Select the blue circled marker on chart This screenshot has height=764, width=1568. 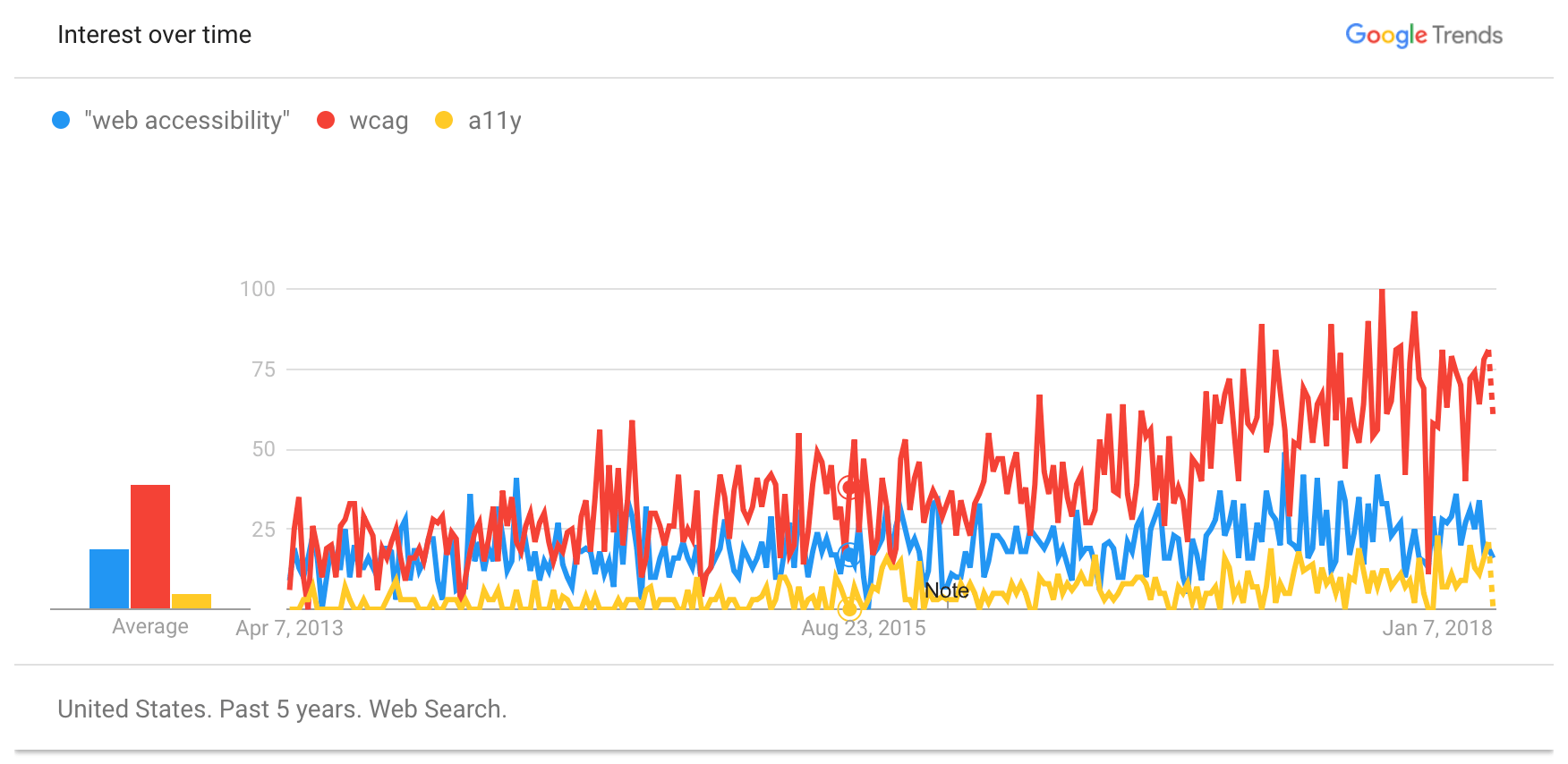click(x=848, y=555)
